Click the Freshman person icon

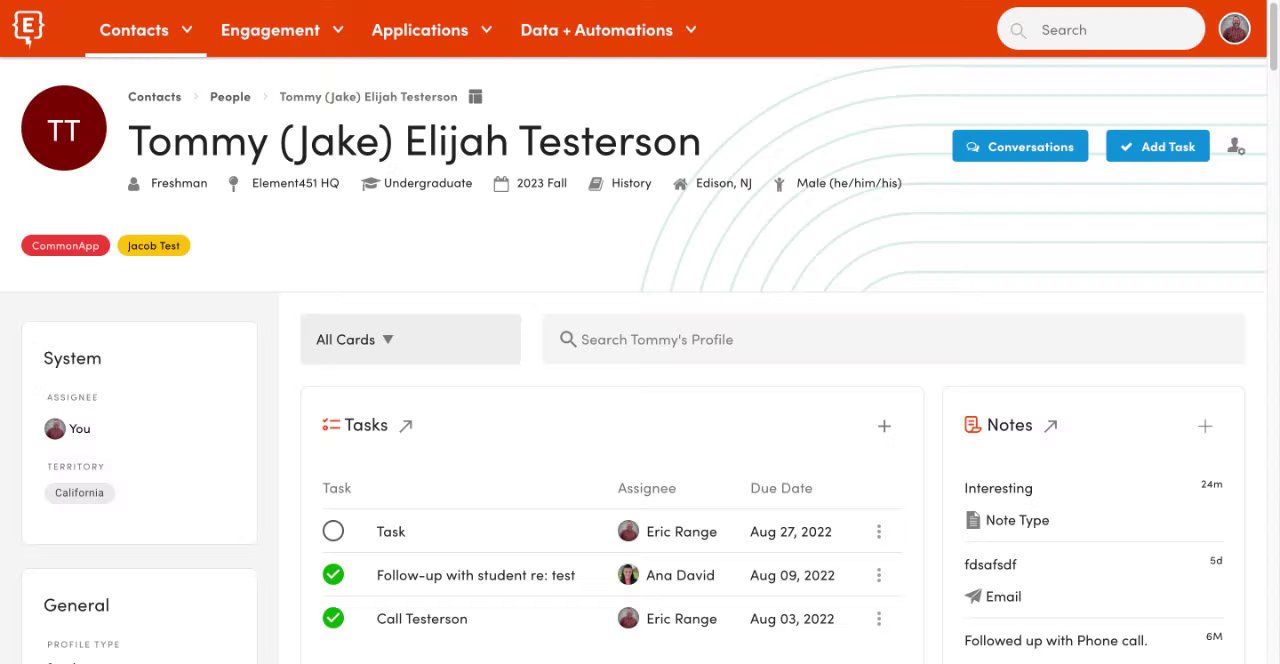(135, 184)
